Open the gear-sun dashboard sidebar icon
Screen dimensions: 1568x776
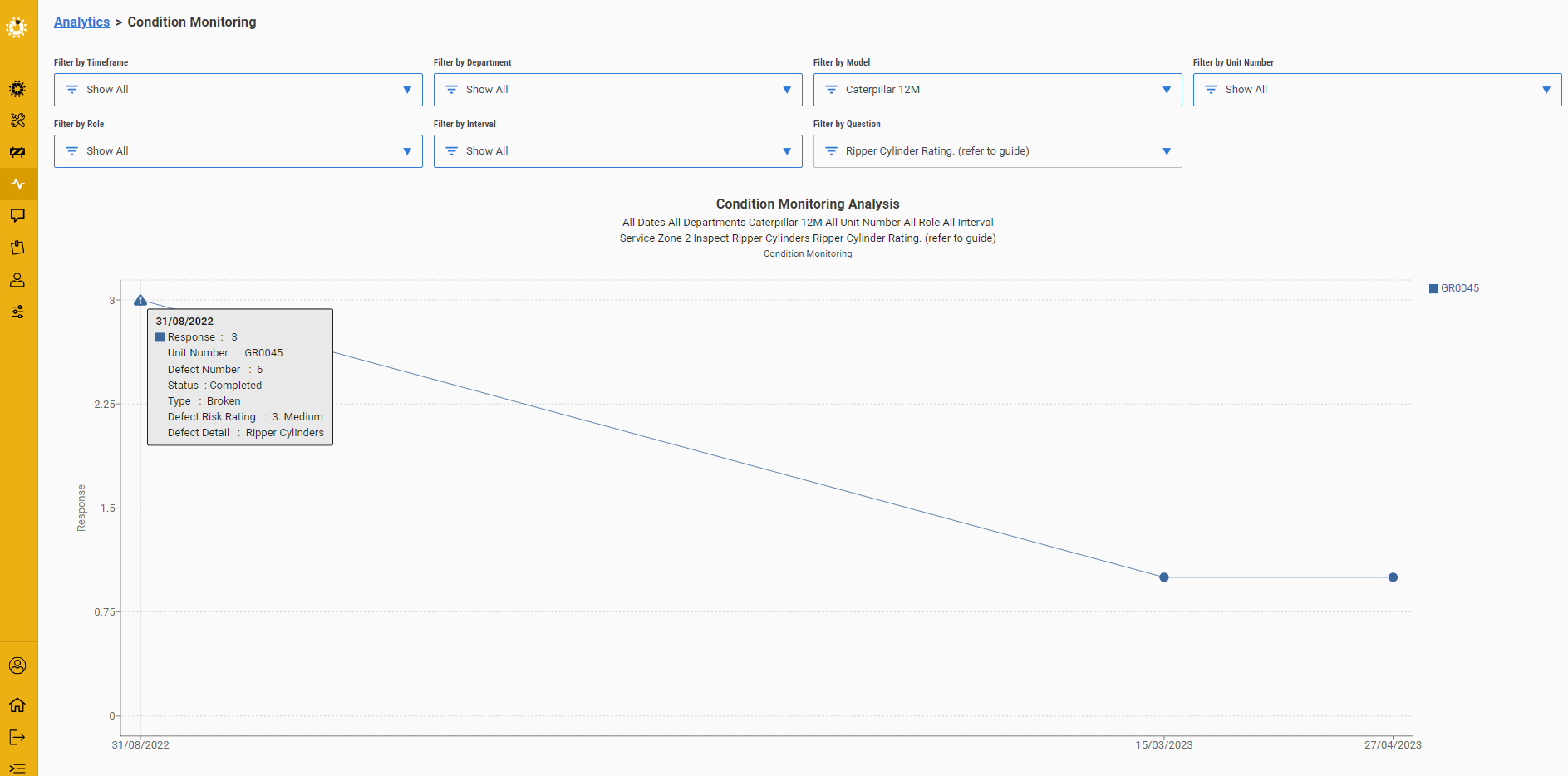click(x=17, y=89)
